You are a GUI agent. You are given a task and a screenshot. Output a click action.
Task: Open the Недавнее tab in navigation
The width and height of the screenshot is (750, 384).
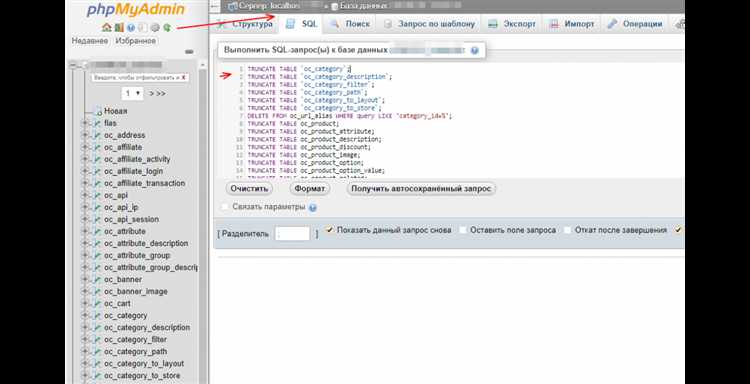coord(90,41)
